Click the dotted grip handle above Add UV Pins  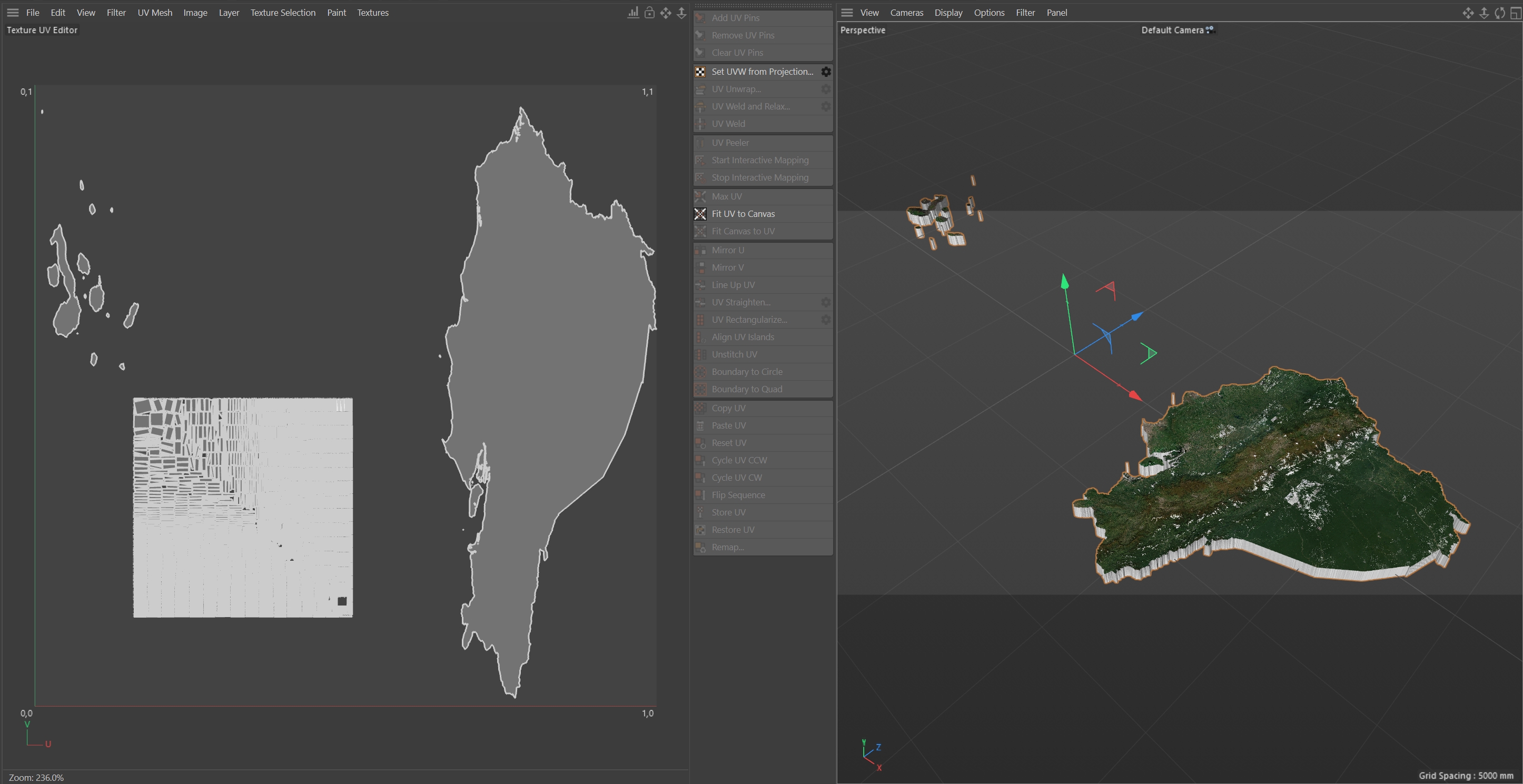click(763, 5)
